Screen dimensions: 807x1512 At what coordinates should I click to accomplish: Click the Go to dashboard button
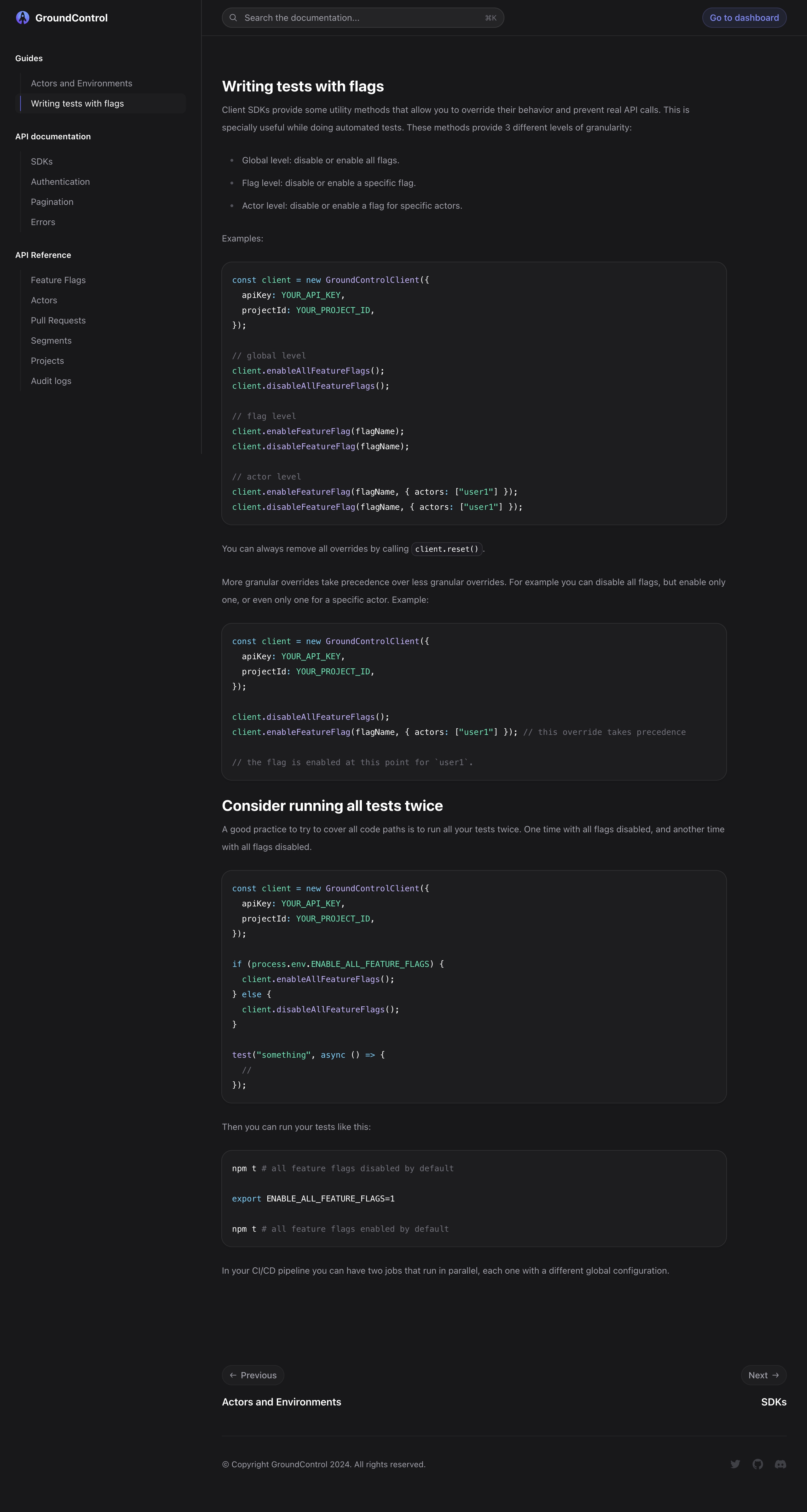point(744,18)
